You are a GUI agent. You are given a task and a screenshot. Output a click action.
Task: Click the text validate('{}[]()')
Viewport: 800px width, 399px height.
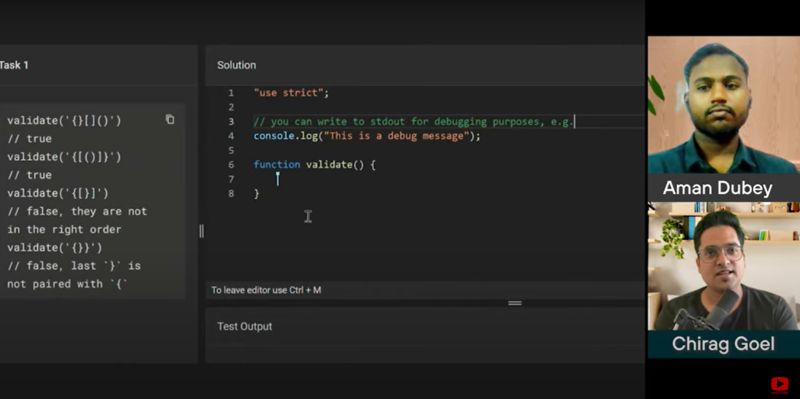[x=64, y=120]
